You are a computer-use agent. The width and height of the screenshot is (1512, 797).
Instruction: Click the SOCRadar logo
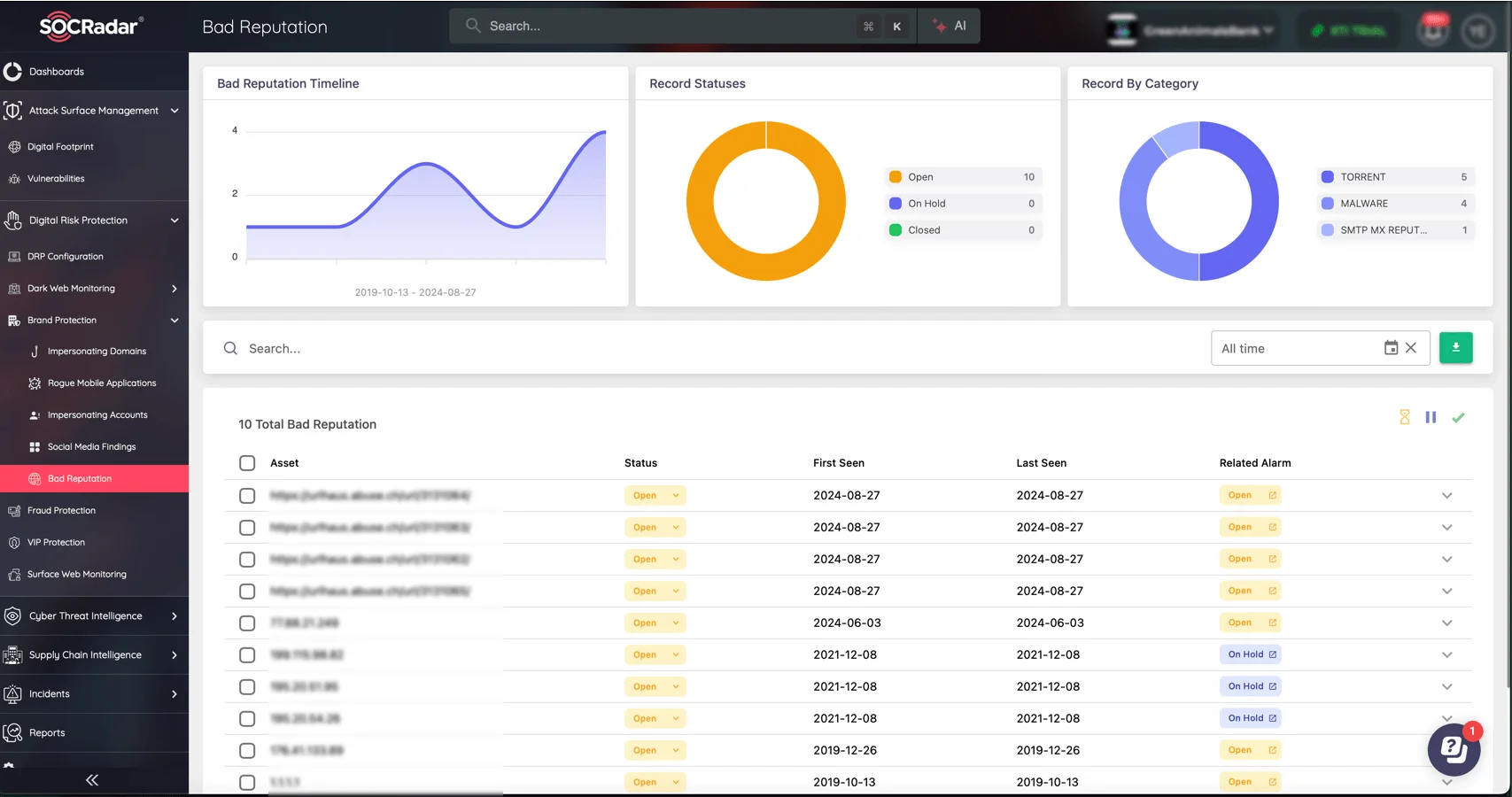coord(91,26)
